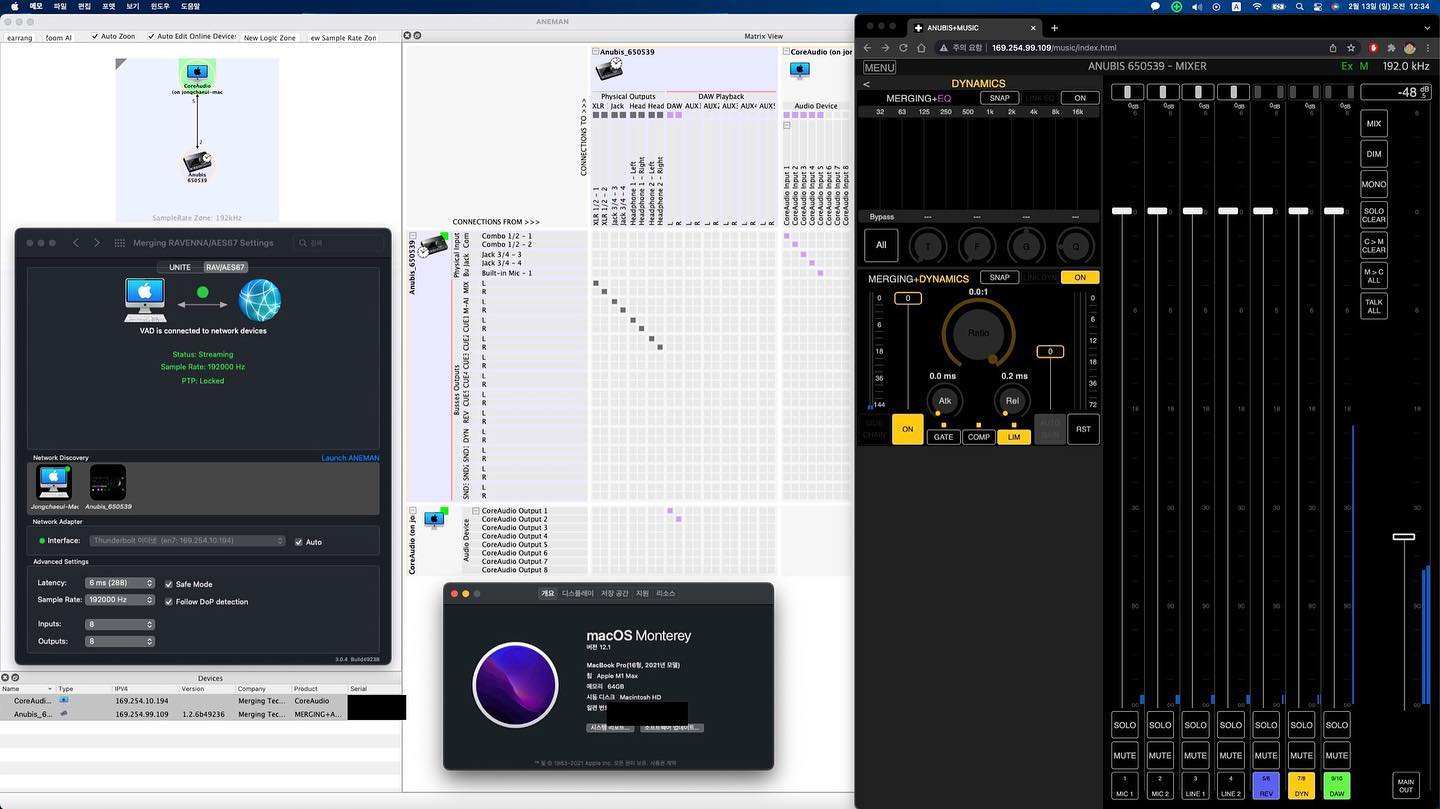Open the 편집 menu in the menu bar
Viewport: 1440px width, 809px height.
pyautogui.click(x=84, y=6)
